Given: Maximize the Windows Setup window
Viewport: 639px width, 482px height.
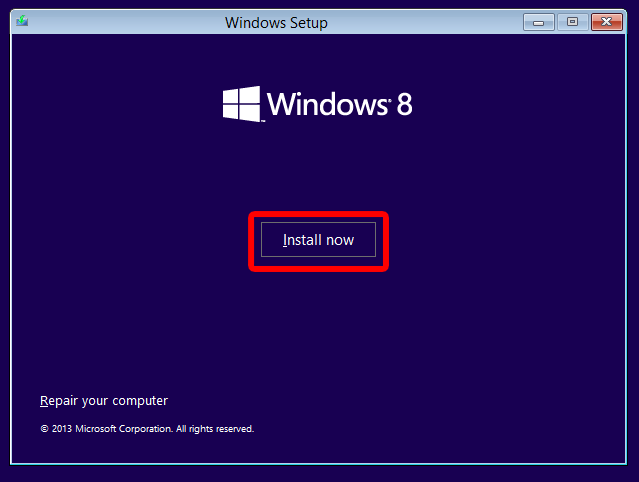Looking at the screenshot, I should 573,22.
